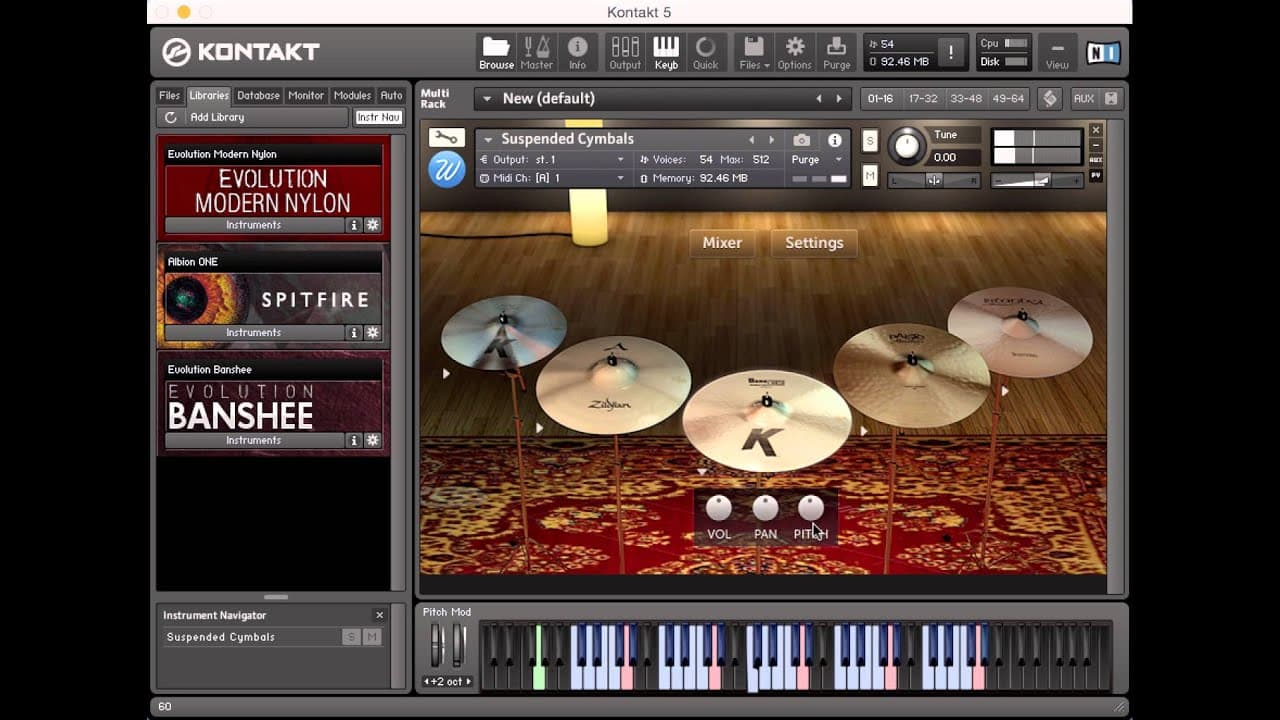Click the Tune knob

coord(907,146)
